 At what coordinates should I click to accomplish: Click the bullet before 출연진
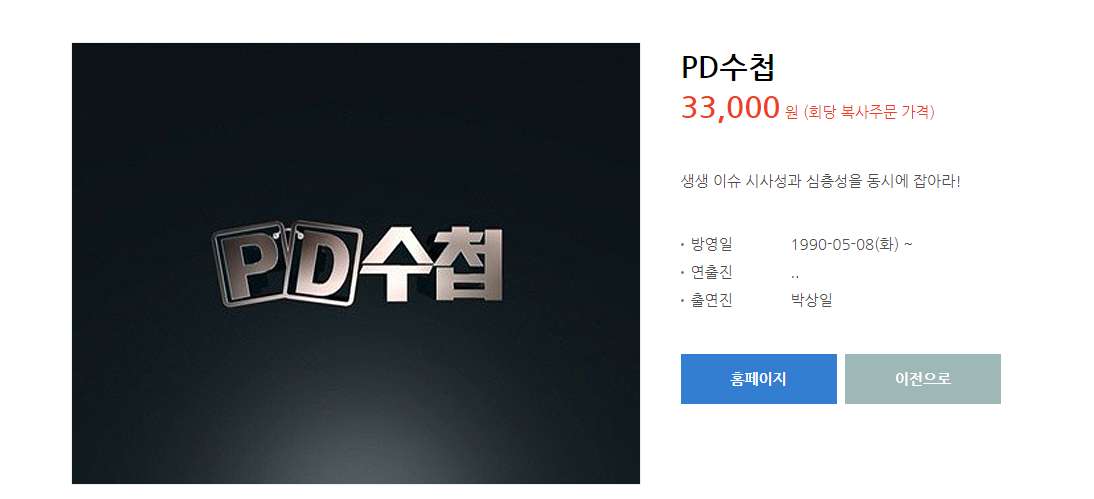(x=682, y=301)
